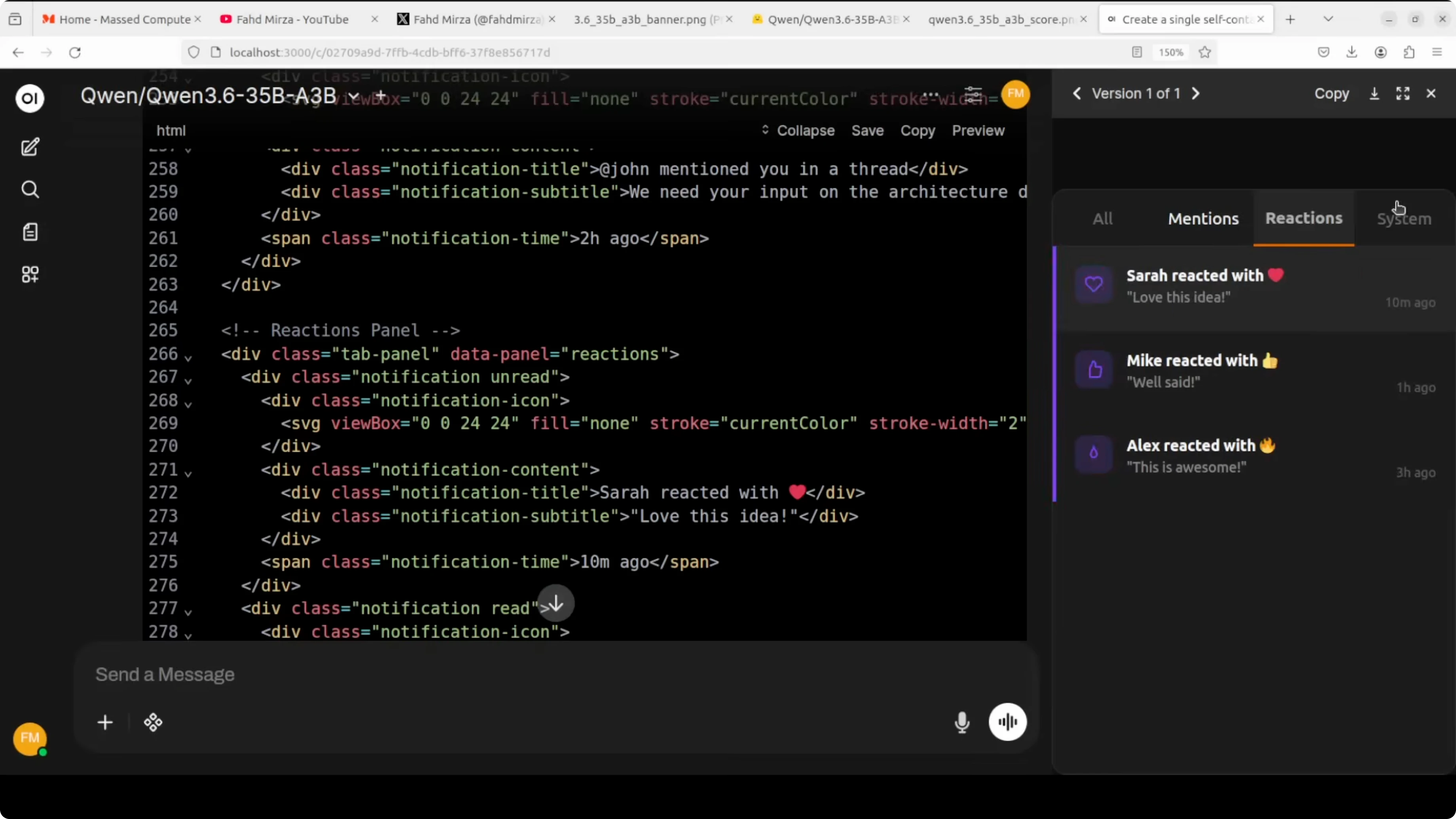
Task: Open the sidebar search icon
Action: point(30,190)
